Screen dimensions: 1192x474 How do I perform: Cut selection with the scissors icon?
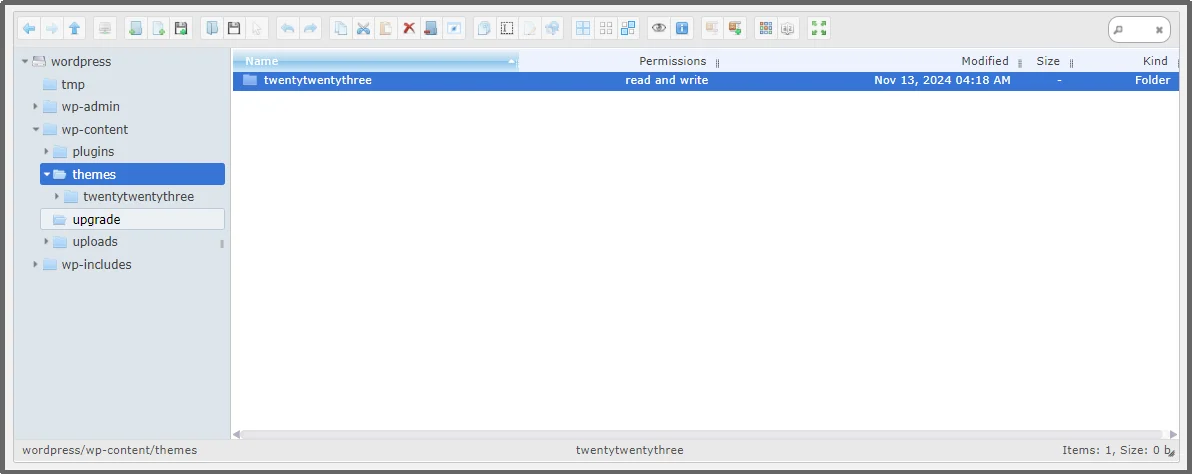click(x=363, y=29)
